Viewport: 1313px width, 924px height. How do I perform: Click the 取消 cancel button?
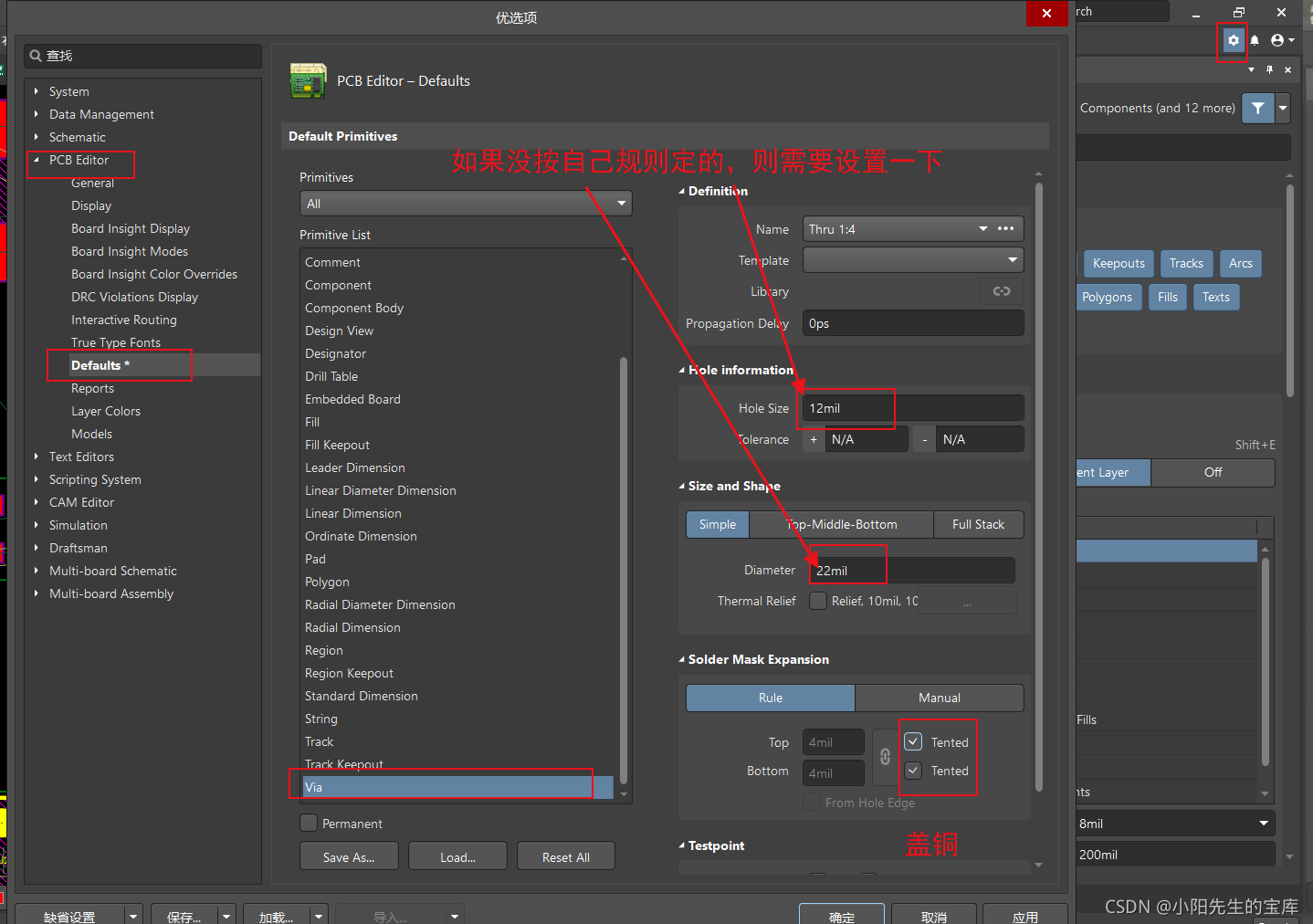pos(933,915)
